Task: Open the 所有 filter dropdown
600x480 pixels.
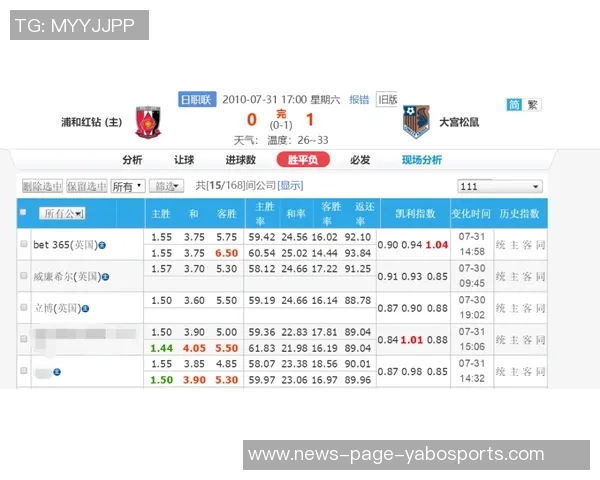Action: point(127,186)
